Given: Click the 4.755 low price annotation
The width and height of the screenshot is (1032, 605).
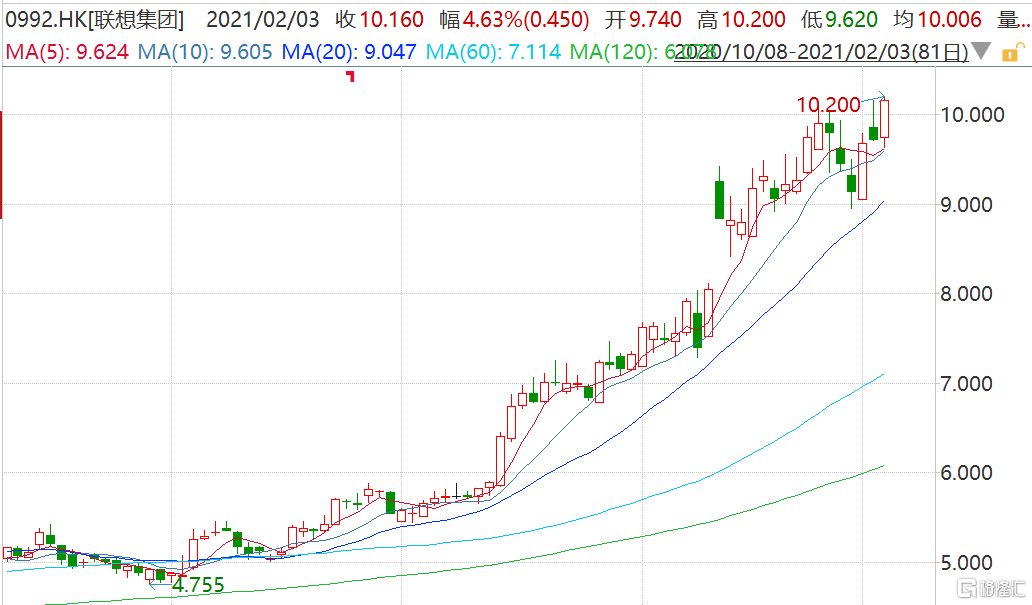Looking at the screenshot, I should click(197, 586).
